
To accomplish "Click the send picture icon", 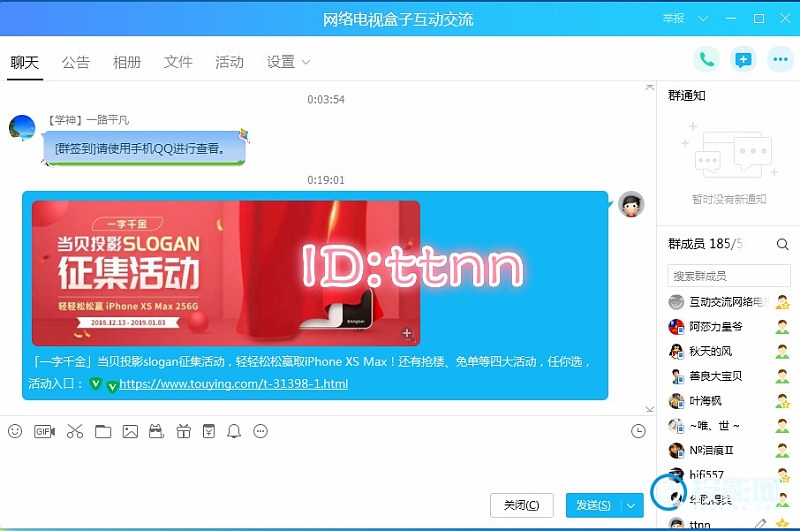I will [x=130, y=432].
